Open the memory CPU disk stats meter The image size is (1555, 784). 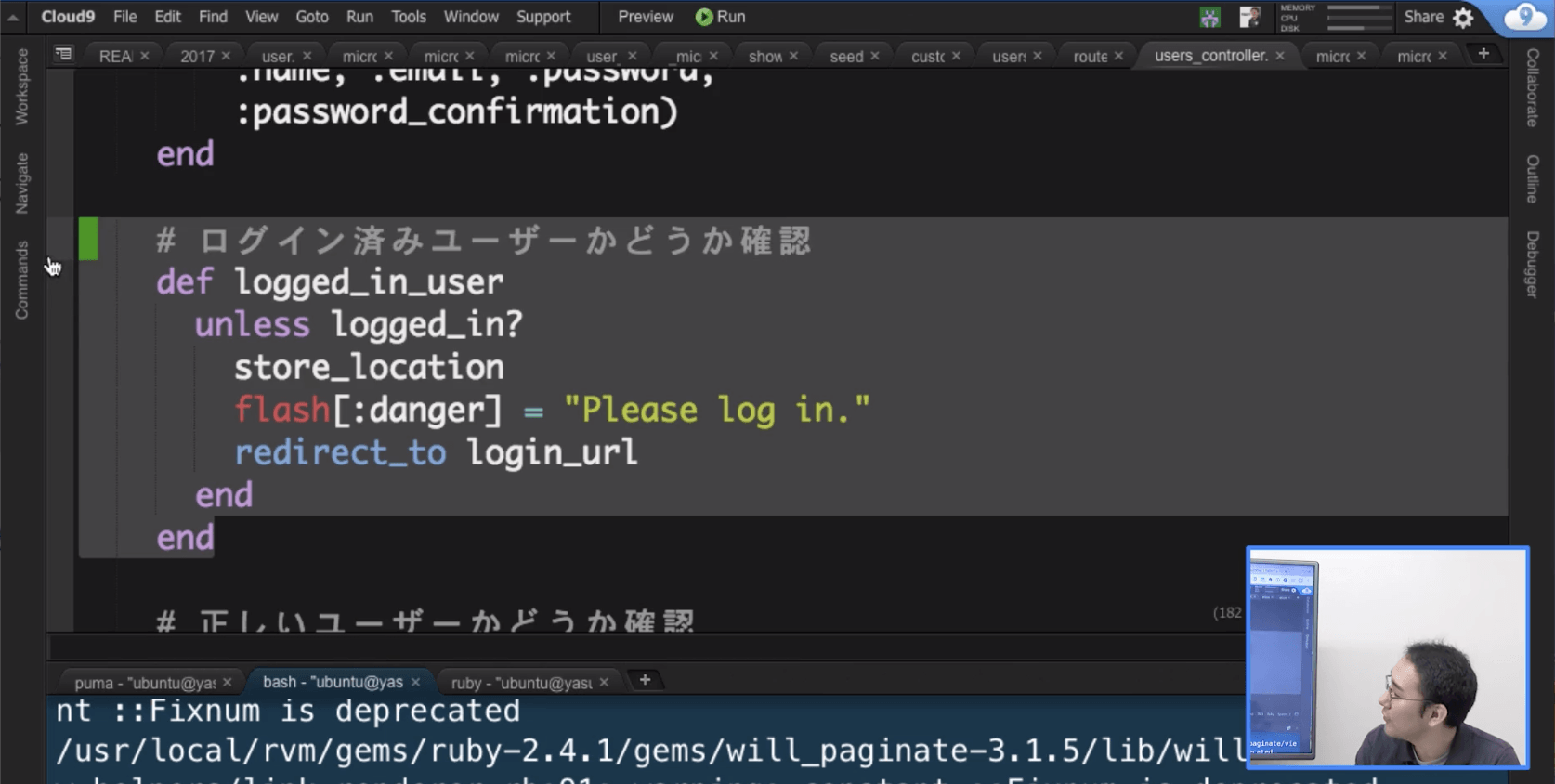pos(1335,17)
